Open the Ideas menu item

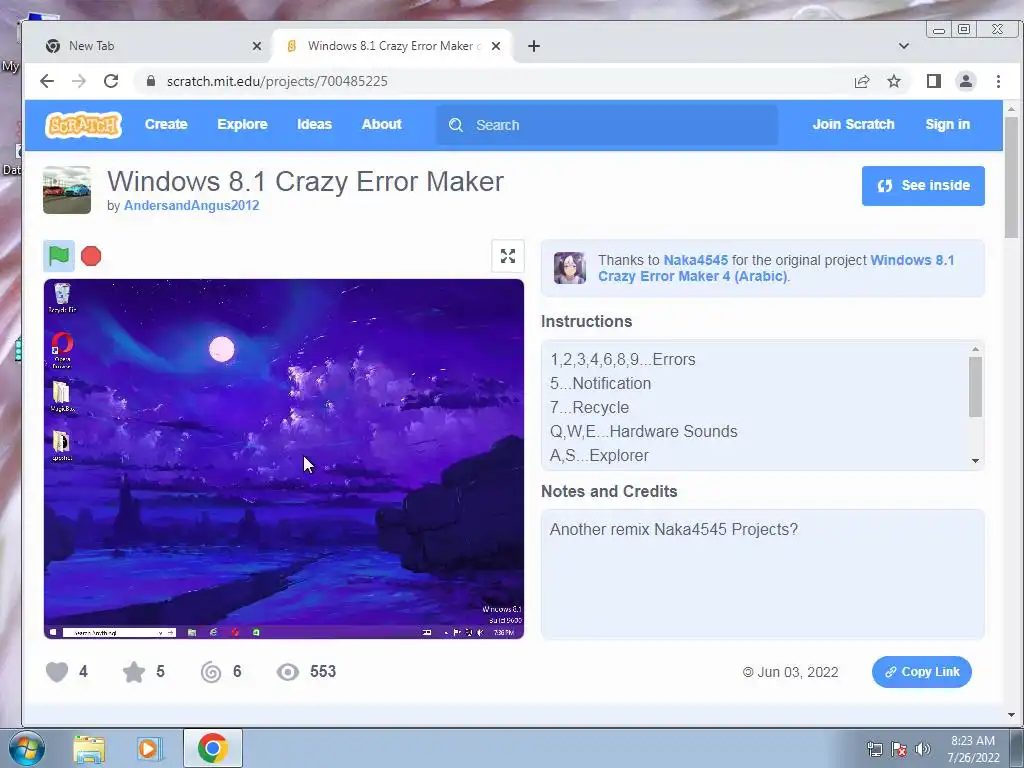(314, 125)
